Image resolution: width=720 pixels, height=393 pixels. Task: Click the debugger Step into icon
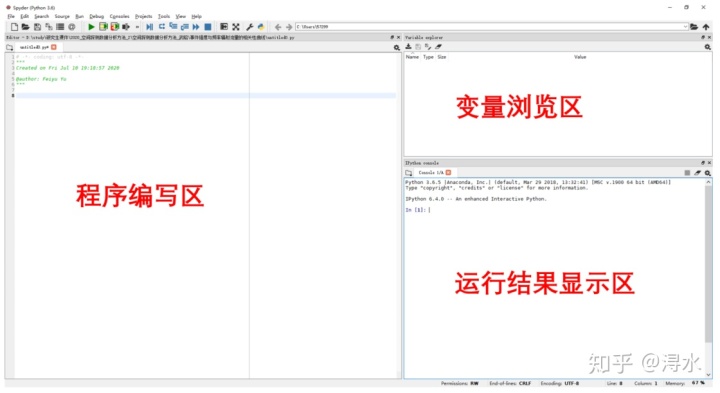[x=173, y=27]
